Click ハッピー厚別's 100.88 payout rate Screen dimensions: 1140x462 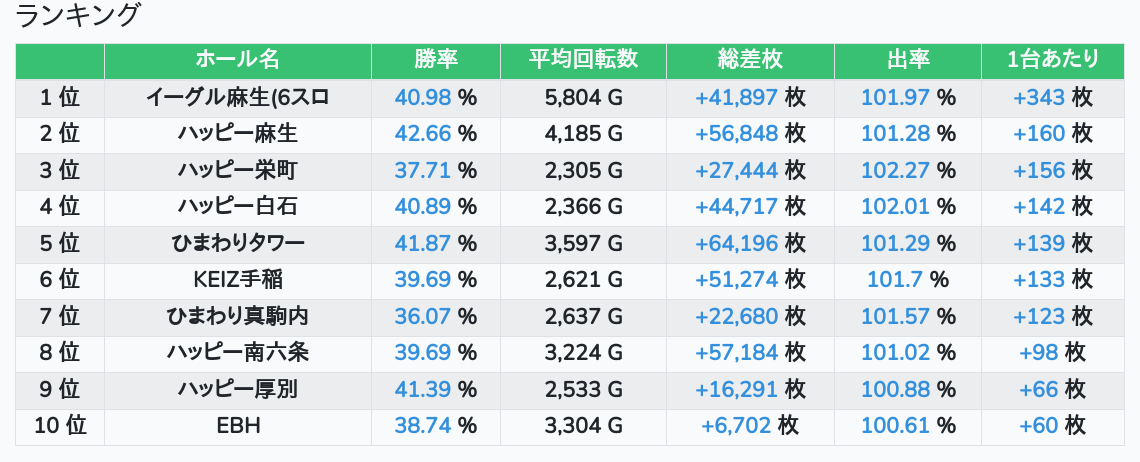895,390
